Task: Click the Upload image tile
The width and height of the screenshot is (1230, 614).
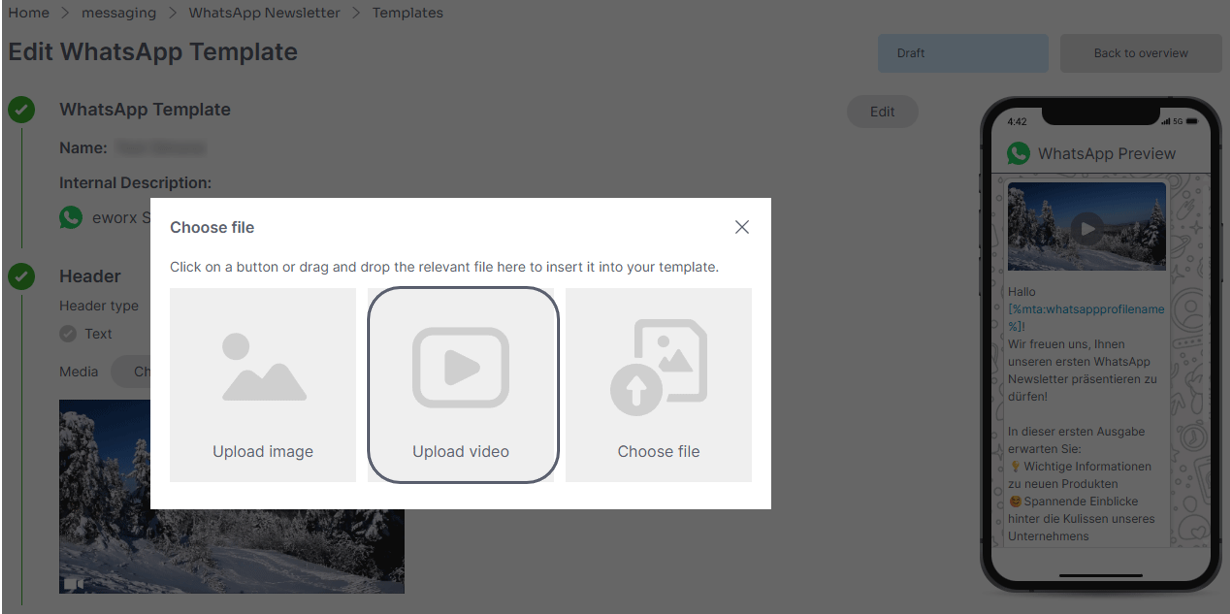Action: coord(263,385)
